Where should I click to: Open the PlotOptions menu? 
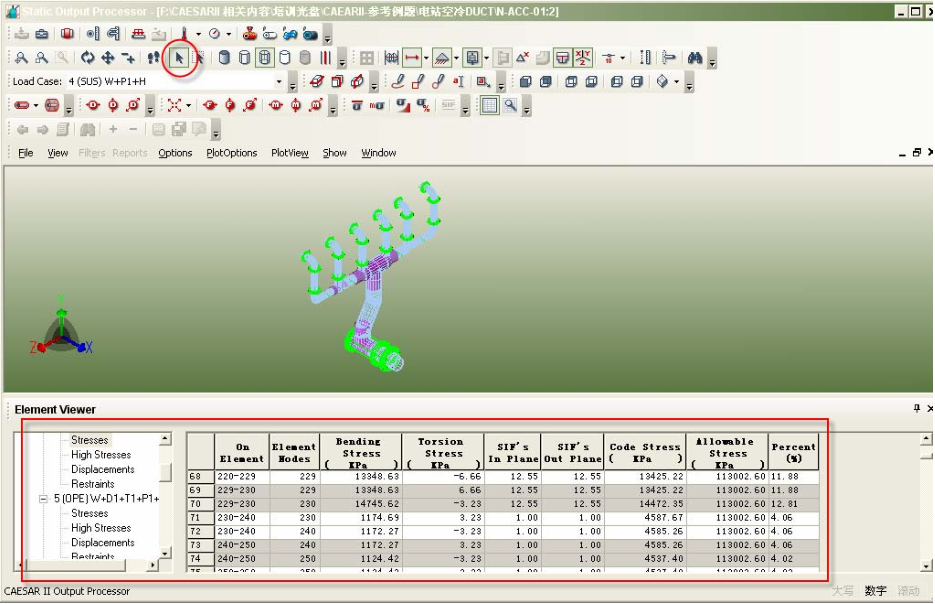click(231, 153)
